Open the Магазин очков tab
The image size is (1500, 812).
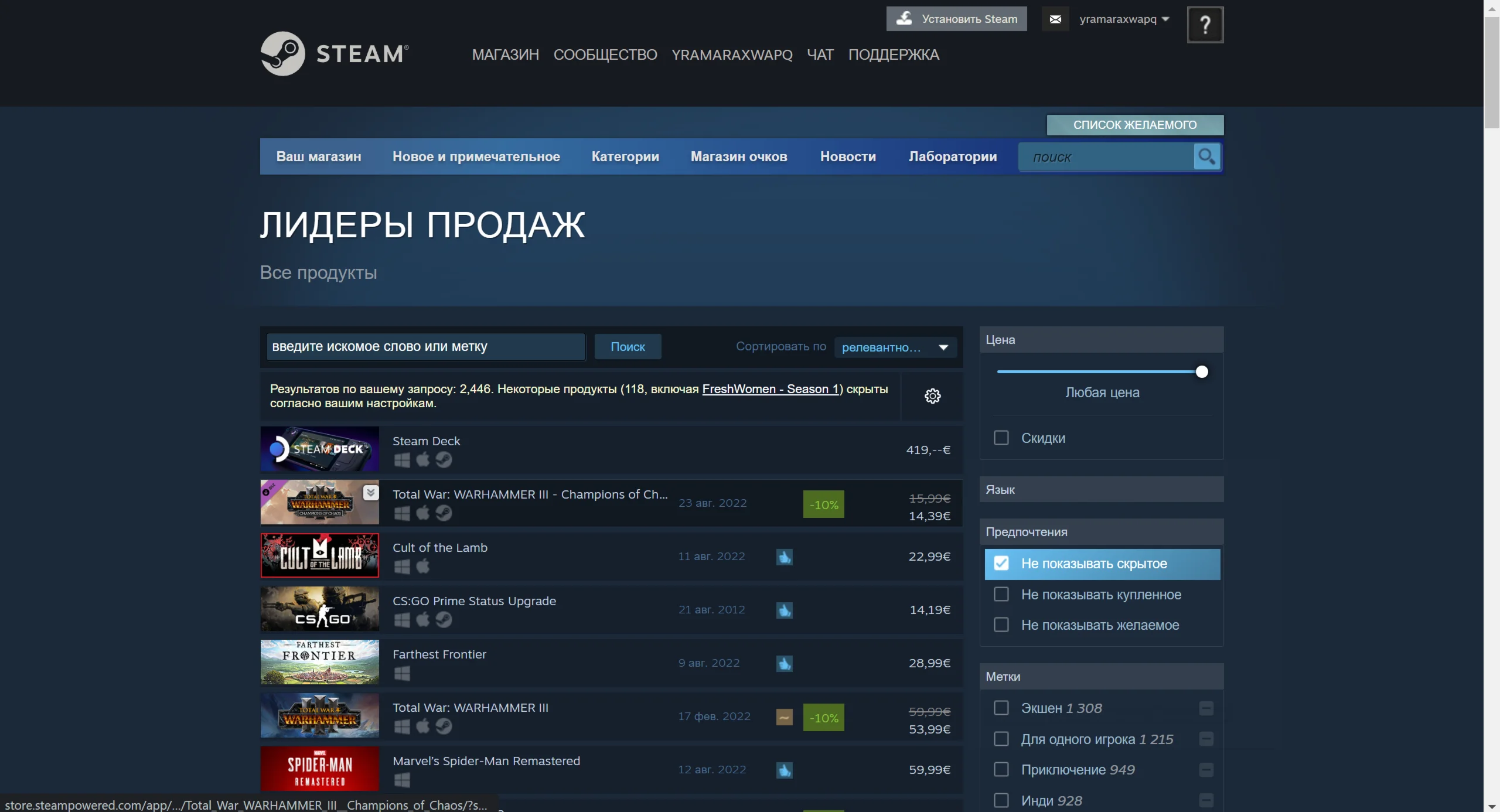coord(738,156)
